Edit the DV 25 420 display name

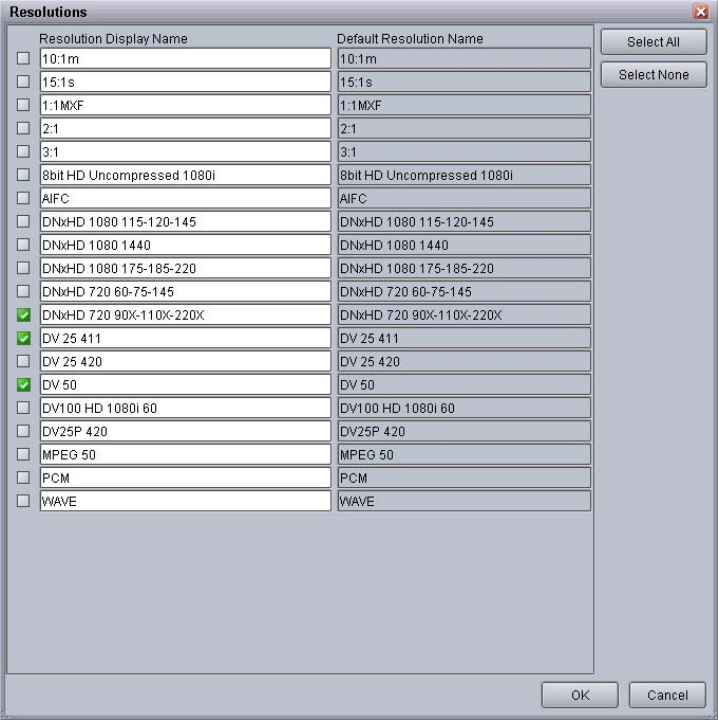(x=185, y=361)
